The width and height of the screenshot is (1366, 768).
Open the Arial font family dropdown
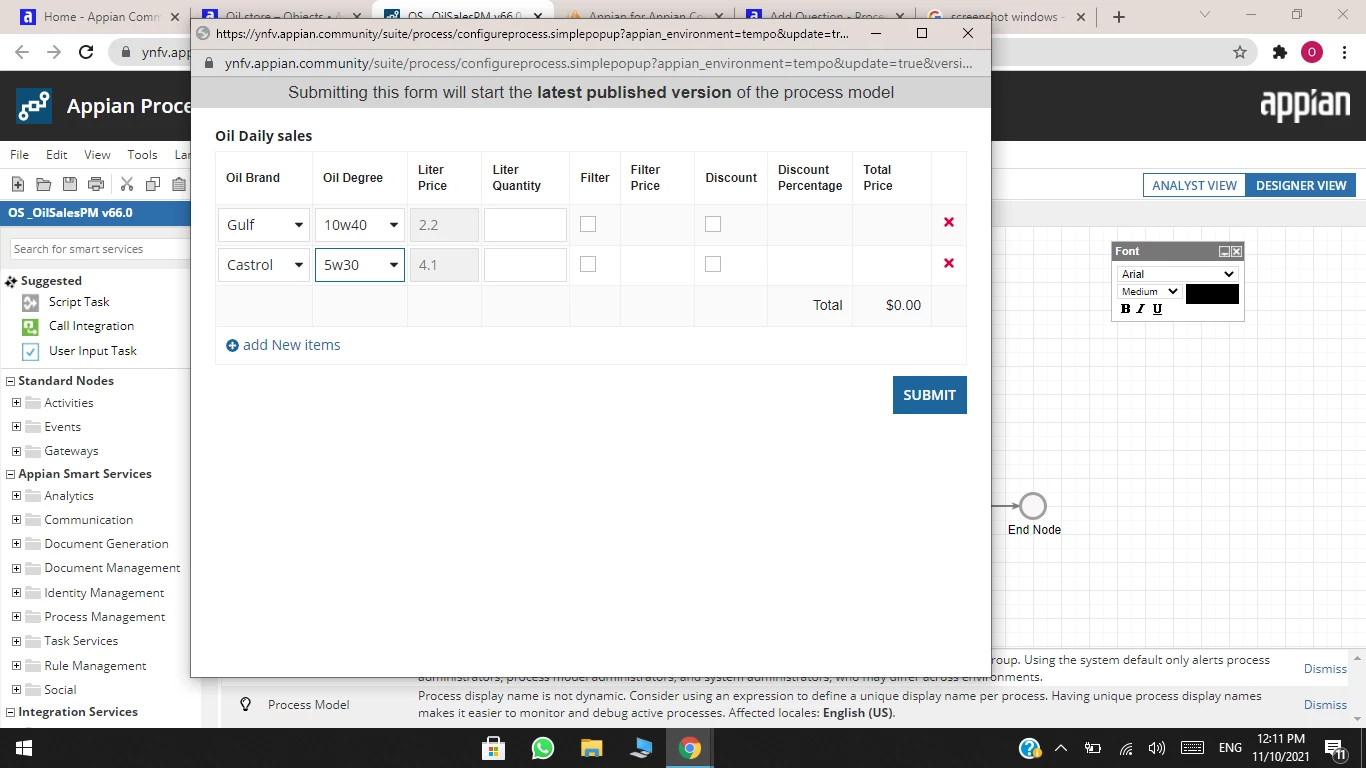coord(1178,274)
